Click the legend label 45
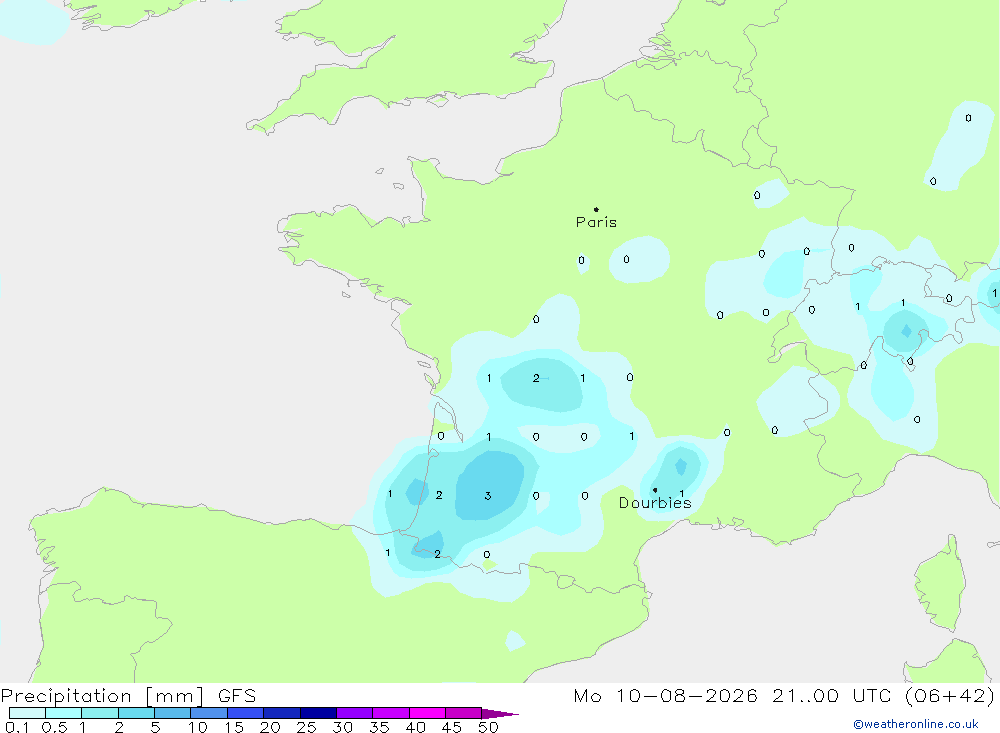This screenshot has height=733, width=1000. [x=452, y=727]
